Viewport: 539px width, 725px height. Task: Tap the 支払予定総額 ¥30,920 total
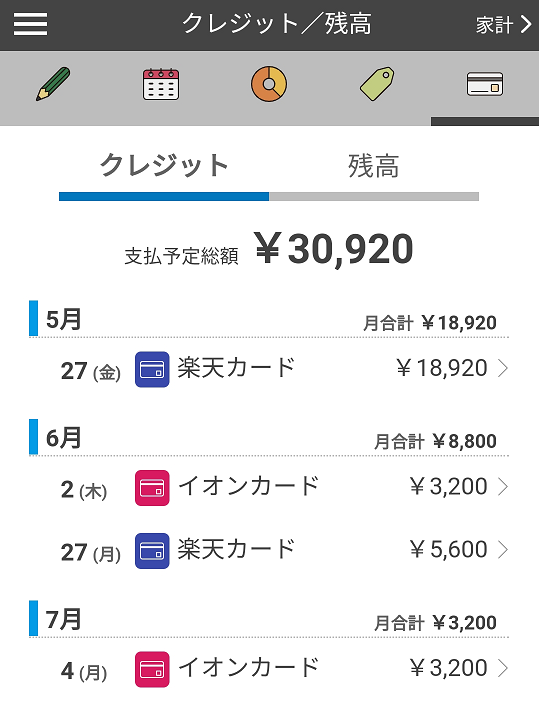coord(269,250)
